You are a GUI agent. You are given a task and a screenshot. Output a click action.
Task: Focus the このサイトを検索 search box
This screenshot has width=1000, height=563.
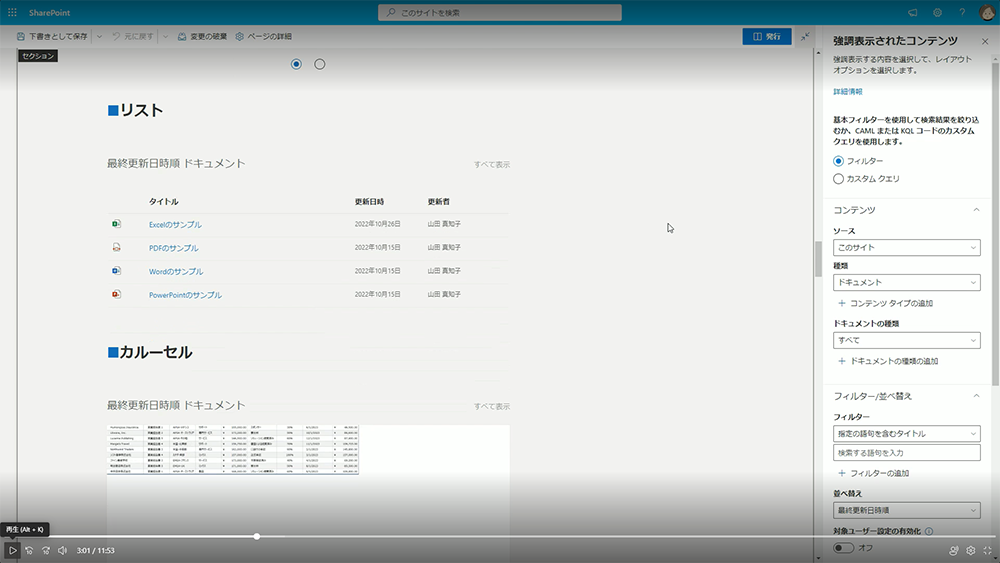point(499,13)
